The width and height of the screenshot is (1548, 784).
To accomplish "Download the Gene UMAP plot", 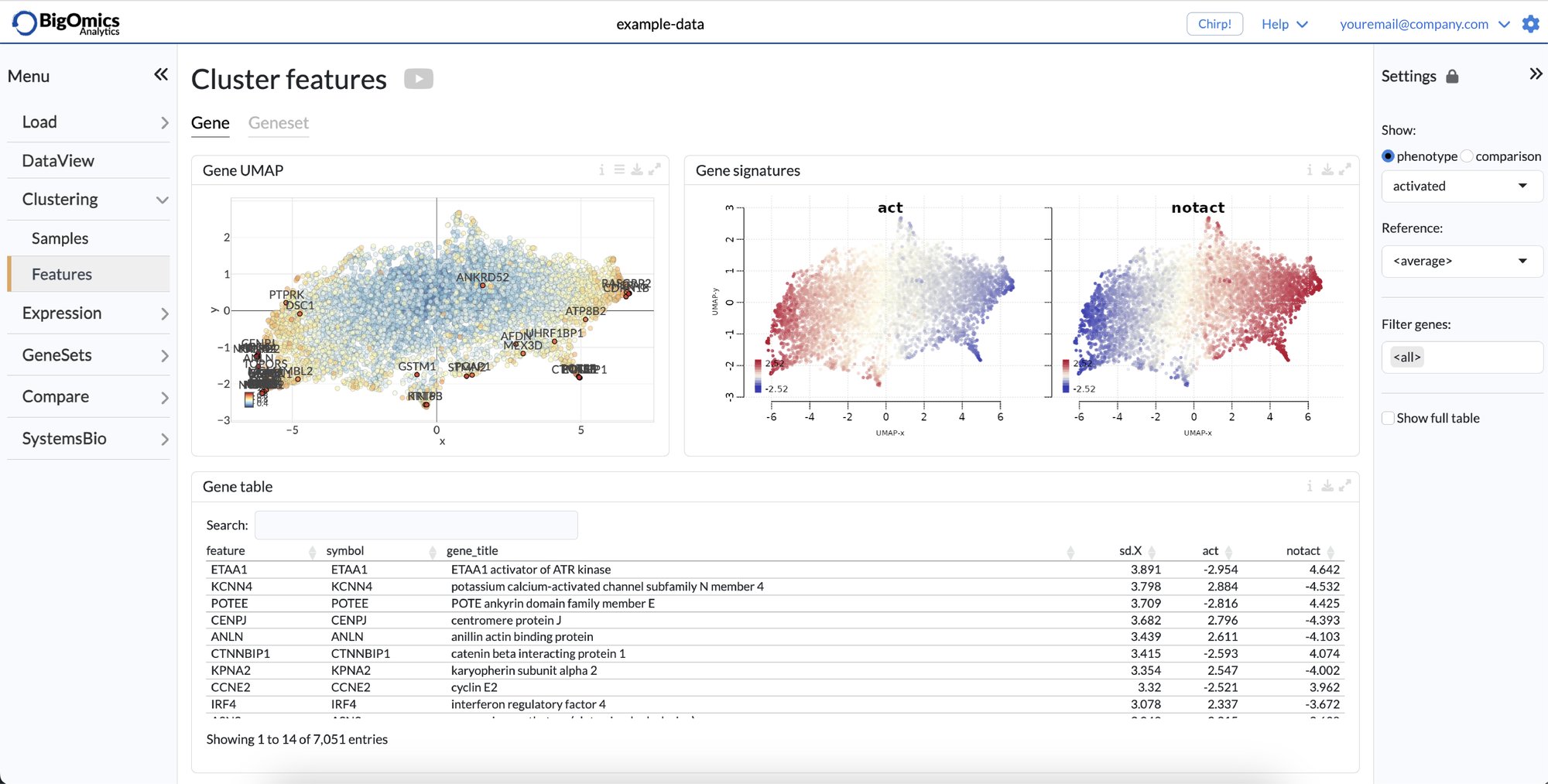I will pyautogui.click(x=637, y=169).
